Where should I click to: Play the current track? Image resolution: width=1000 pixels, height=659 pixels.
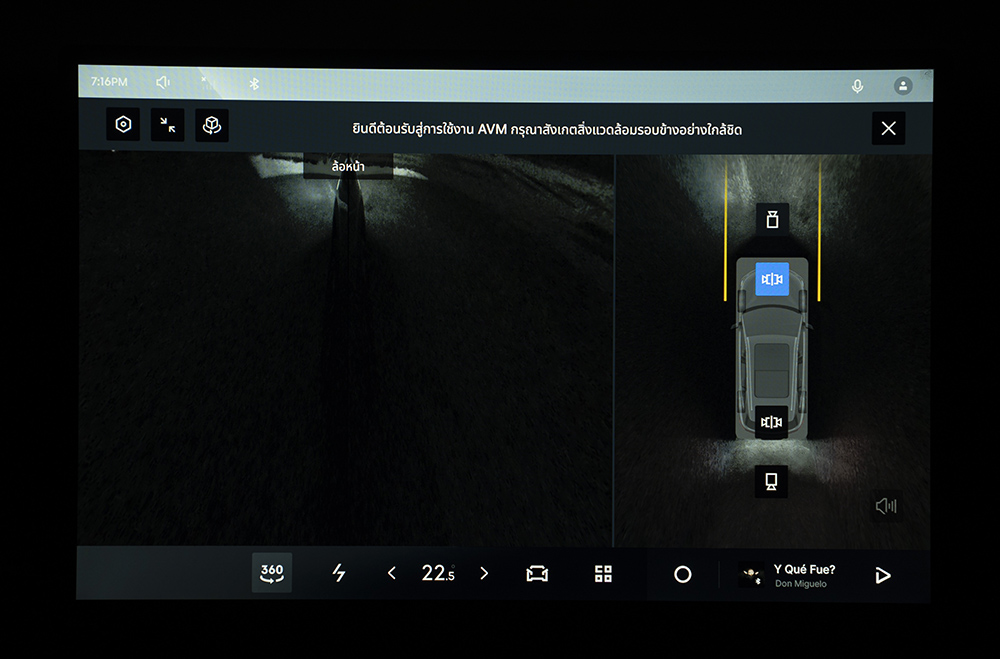tap(883, 575)
